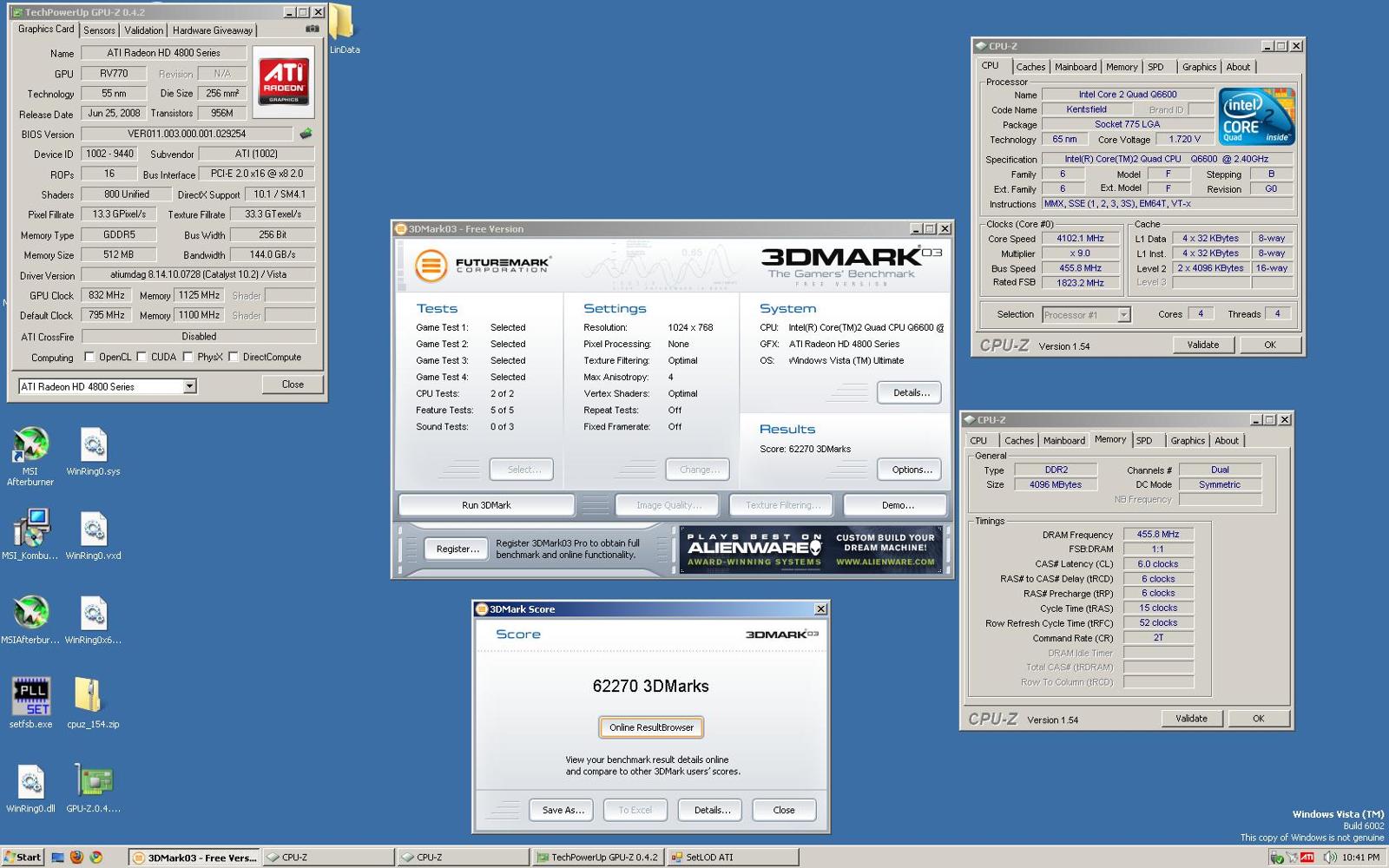Click the Close button in GPU-Z
Screen dimensions: 1389x868
click(293, 385)
